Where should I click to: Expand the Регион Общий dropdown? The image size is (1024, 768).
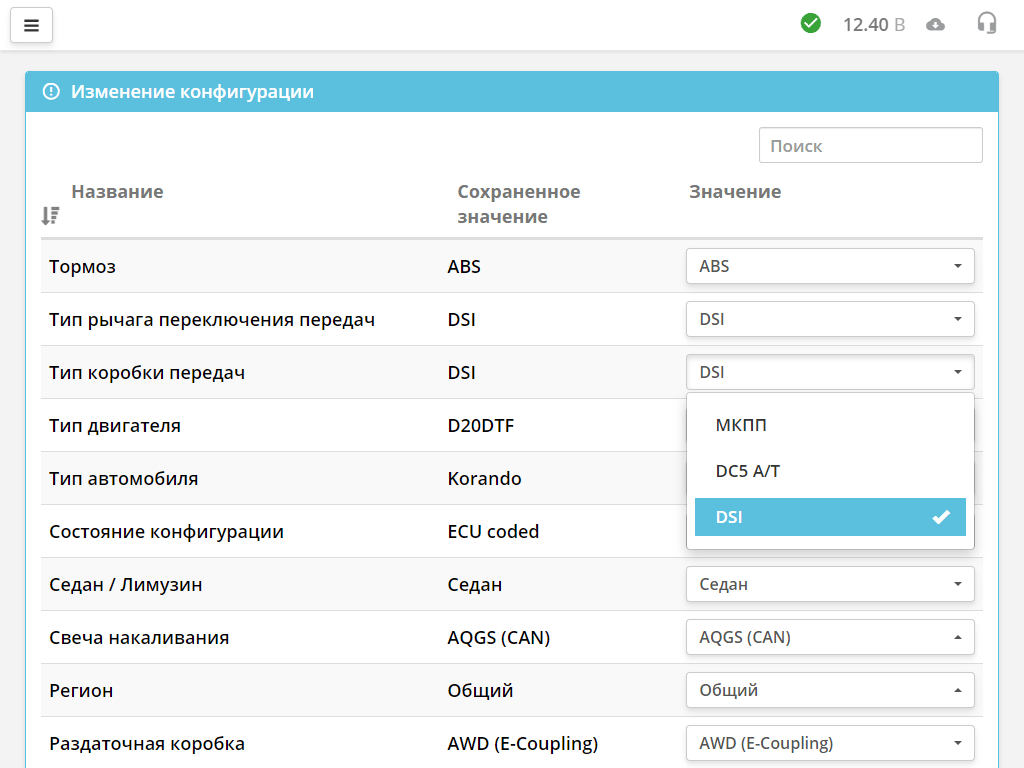pyautogui.click(x=830, y=690)
